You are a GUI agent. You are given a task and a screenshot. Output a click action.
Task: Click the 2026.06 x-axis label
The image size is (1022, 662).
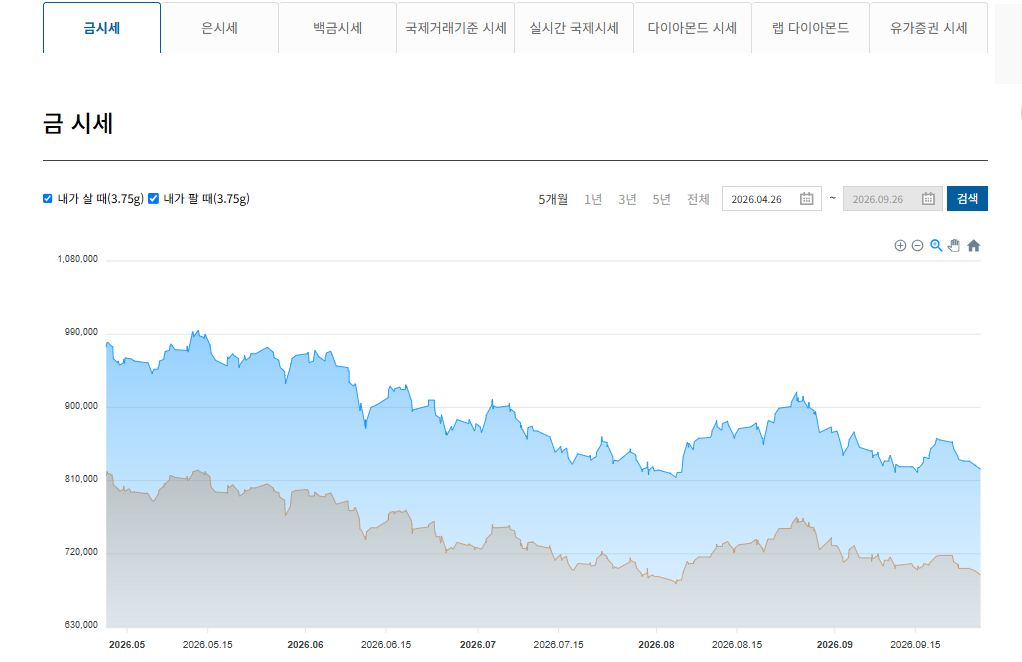305,644
